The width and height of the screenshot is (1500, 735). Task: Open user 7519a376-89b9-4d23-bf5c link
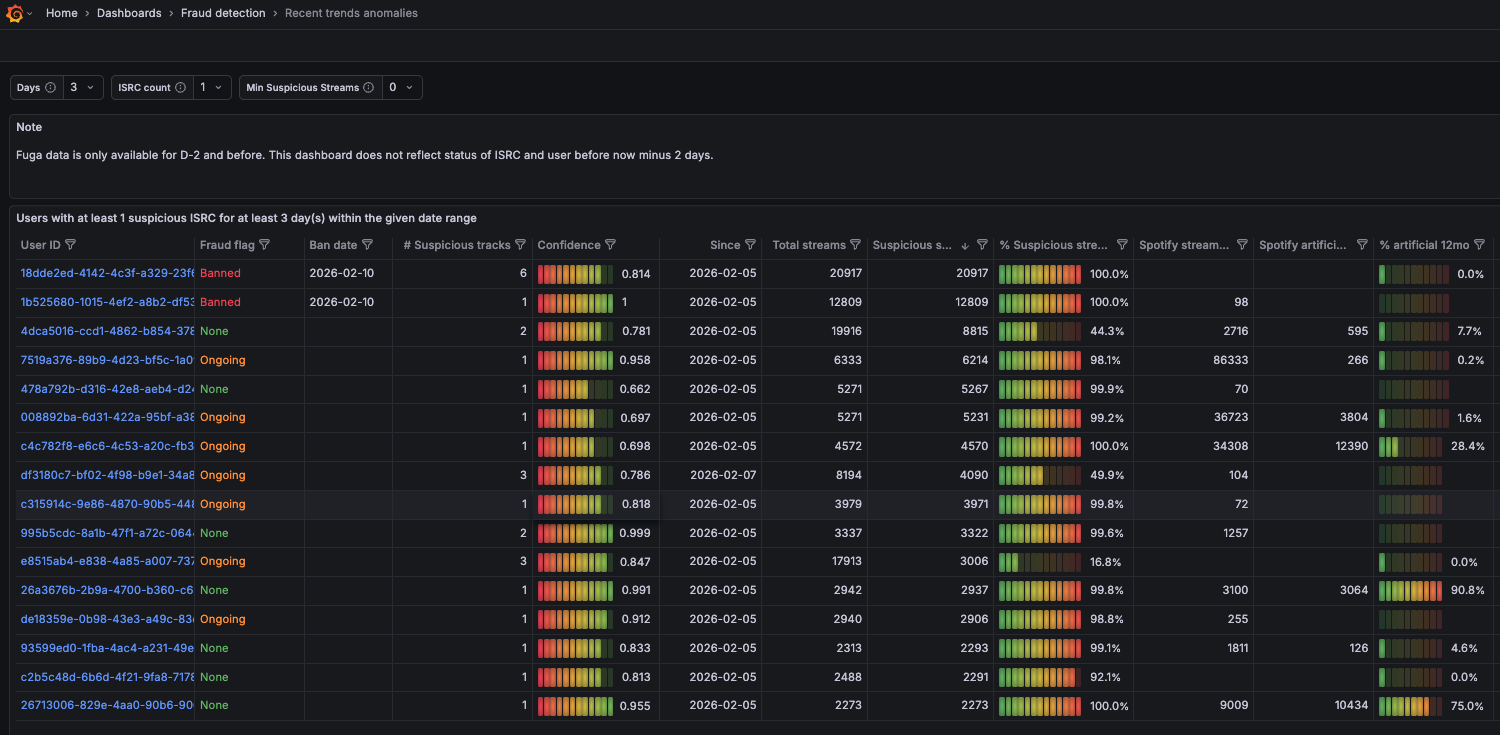tap(108, 360)
